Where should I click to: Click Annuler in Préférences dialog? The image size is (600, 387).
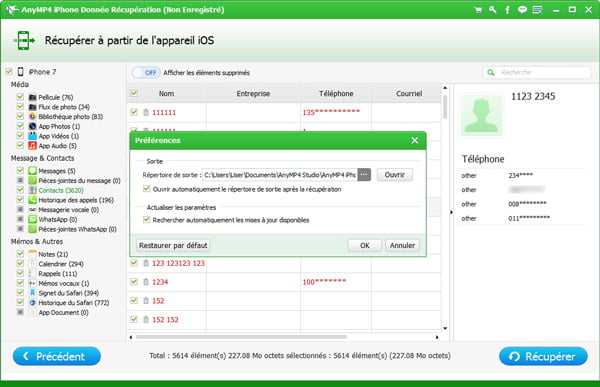point(402,245)
